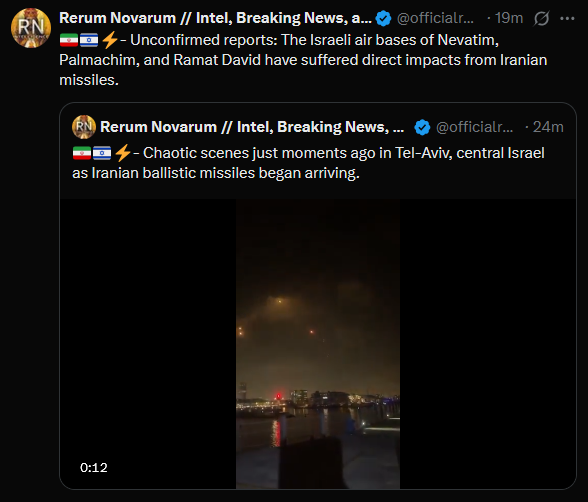Click the Iran flag emoji in main post
Screen dimensions: 588x502
point(69,40)
